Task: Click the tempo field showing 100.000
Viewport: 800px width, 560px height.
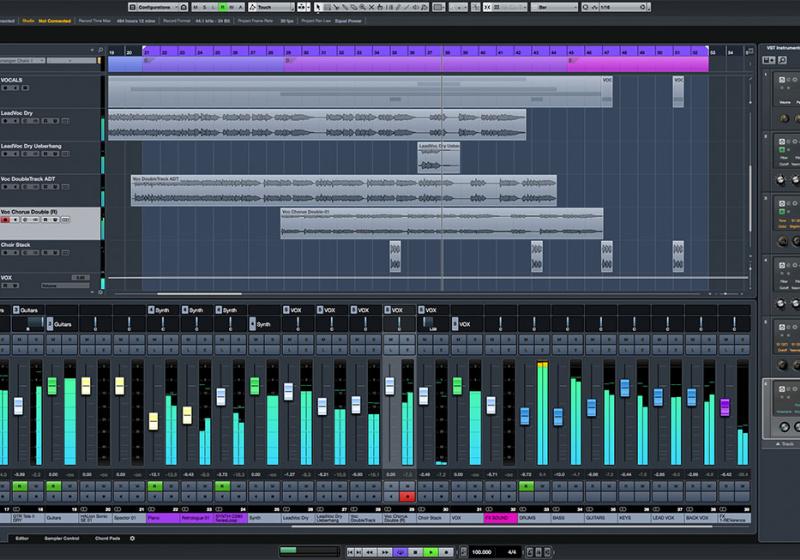Action: (481, 551)
